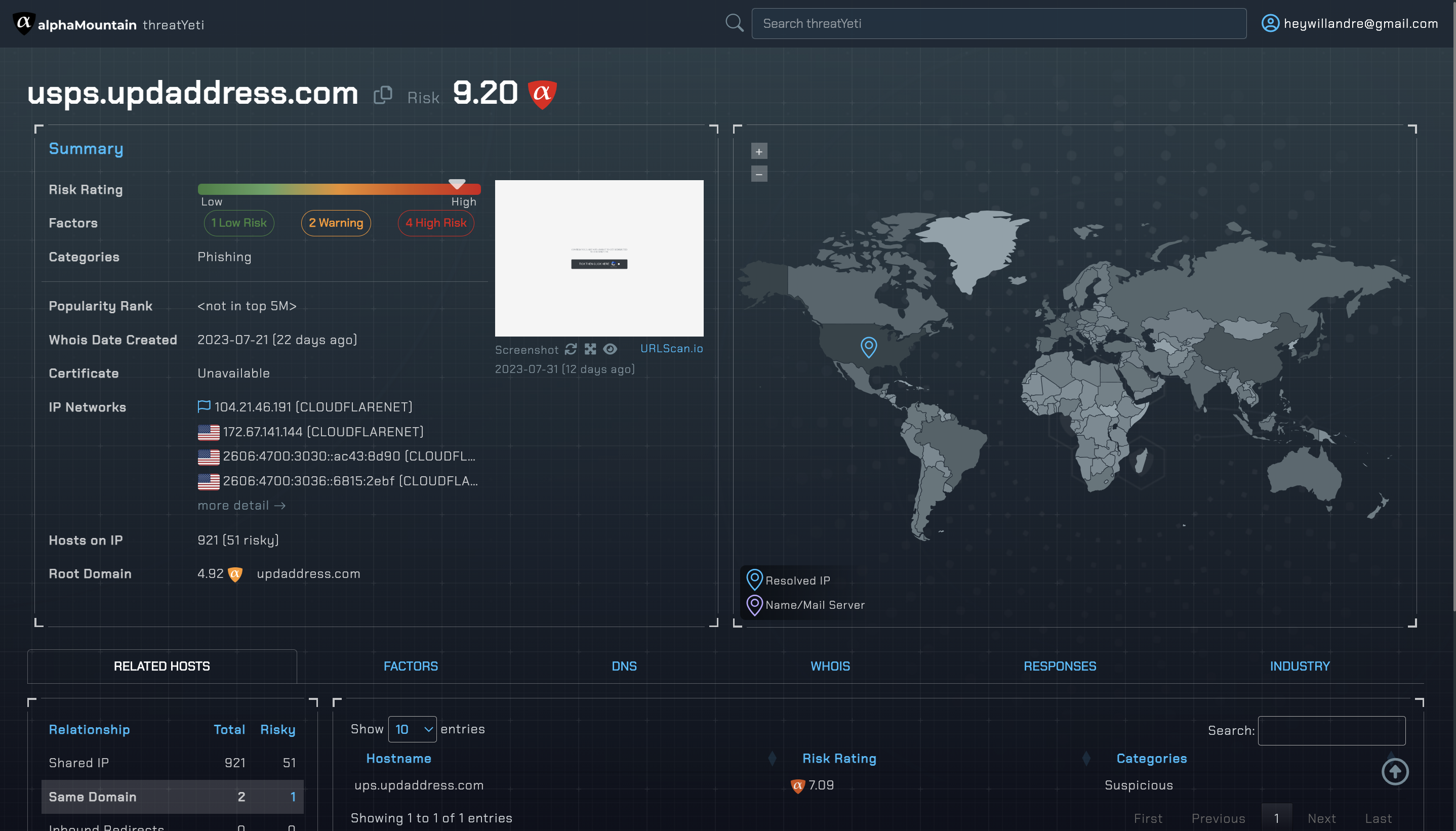Focus the Search threatYeti input field
Image resolution: width=1456 pixels, height=831 pixels.
pos(998,23)
